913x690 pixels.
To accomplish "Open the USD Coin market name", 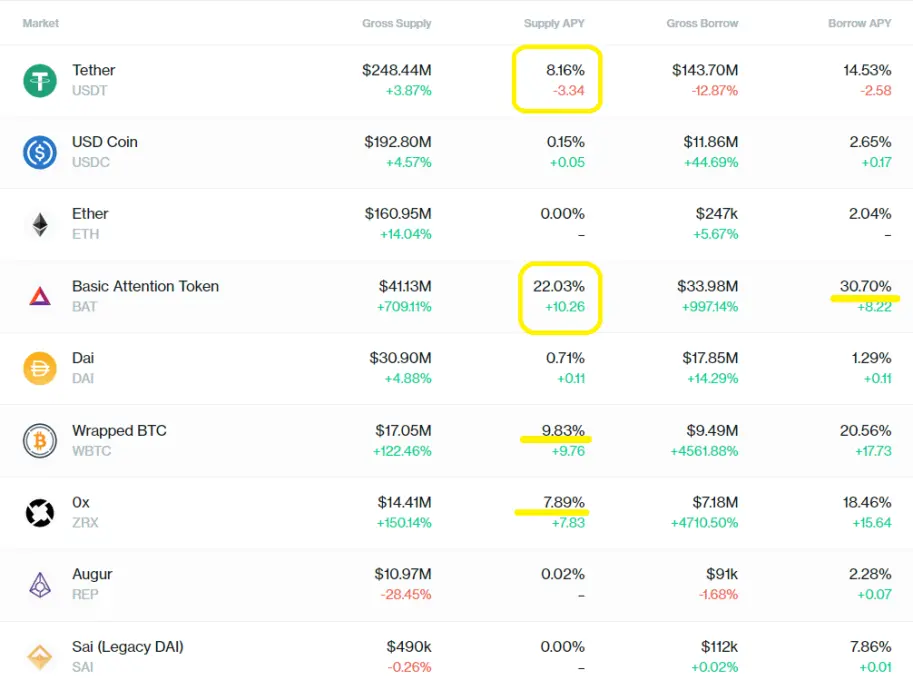I will (105, 142).
